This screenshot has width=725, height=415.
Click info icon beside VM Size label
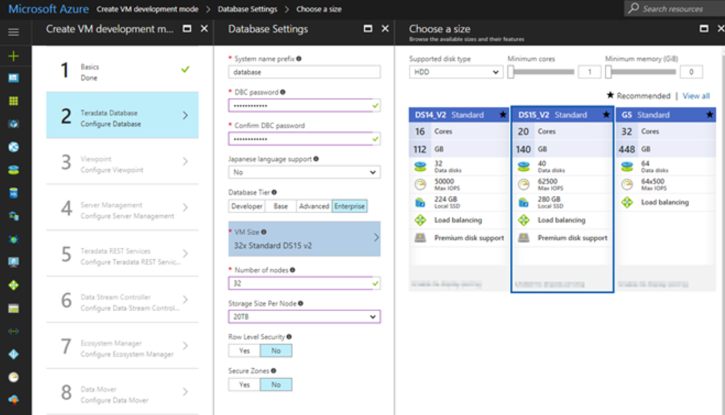point(264,232)
